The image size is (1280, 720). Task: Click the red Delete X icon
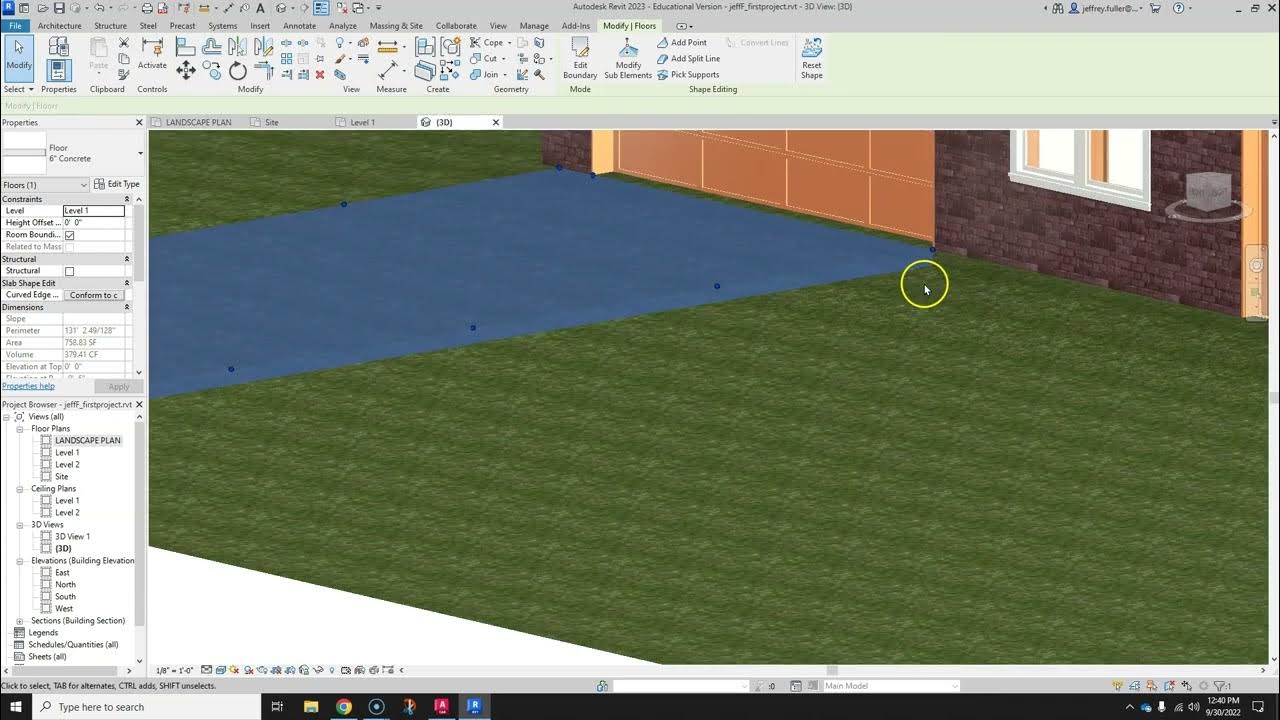[x=320, y=75]
